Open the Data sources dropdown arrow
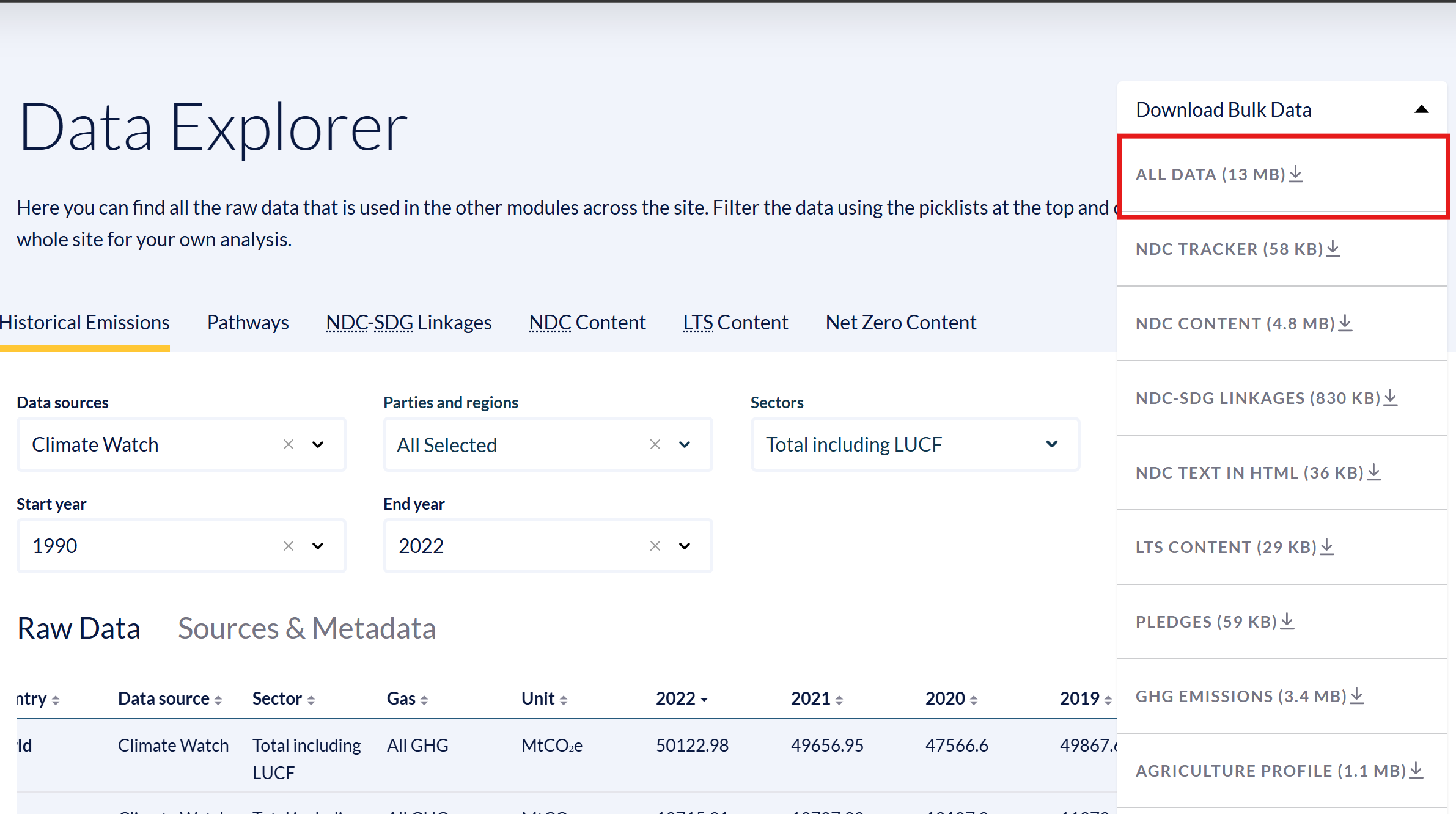Image resolution: width=1456 pixels, height=814 pixels. (318, 444)
